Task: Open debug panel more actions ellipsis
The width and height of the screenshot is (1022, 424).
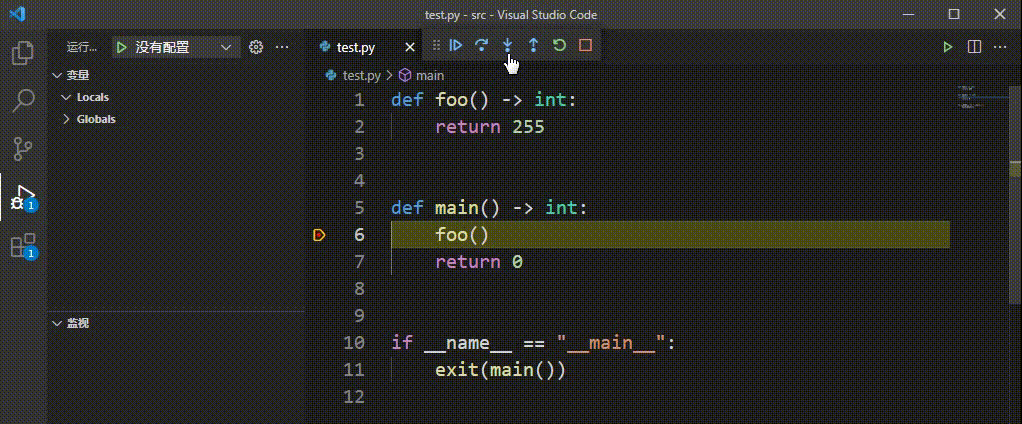Action: pos(282,47)
